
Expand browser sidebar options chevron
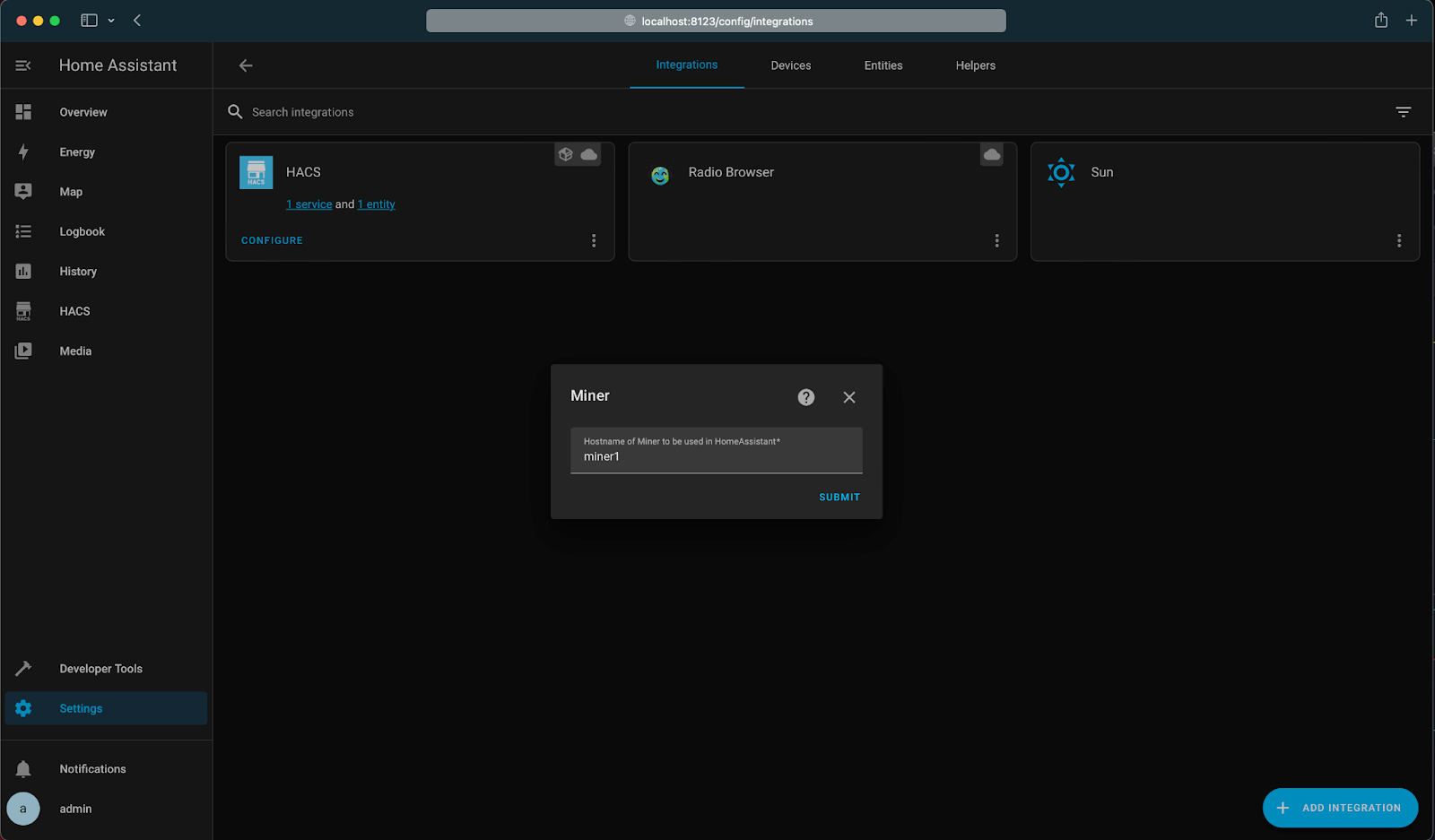[111, 21]
